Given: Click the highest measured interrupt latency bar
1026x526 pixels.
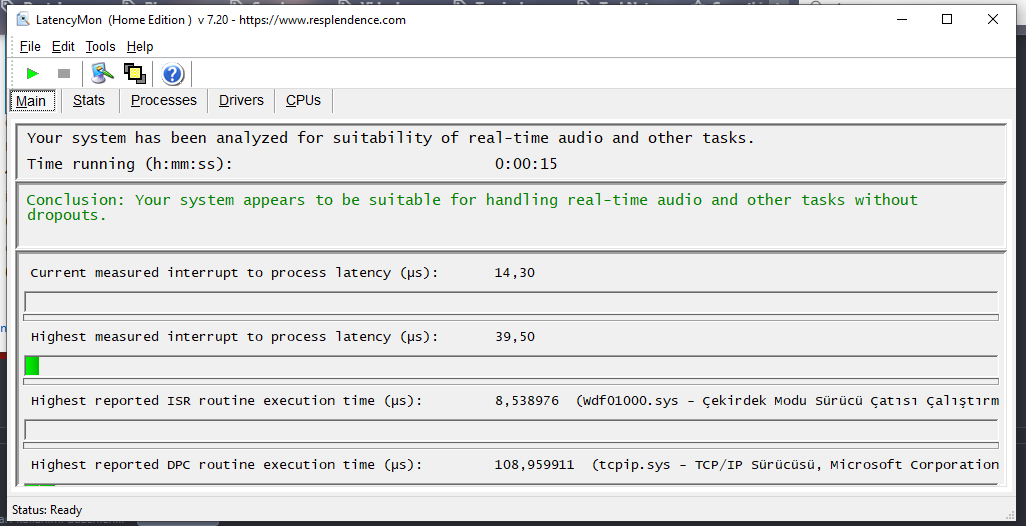Looking at the screenshot, I should pyautogui.click(x=510, y=366).
